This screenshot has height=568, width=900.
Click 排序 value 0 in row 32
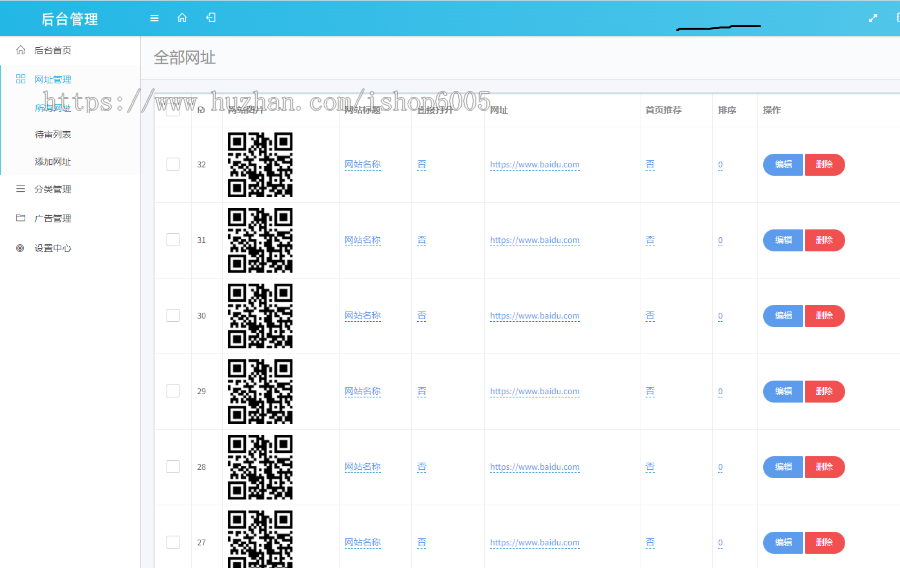click(720, 165)
